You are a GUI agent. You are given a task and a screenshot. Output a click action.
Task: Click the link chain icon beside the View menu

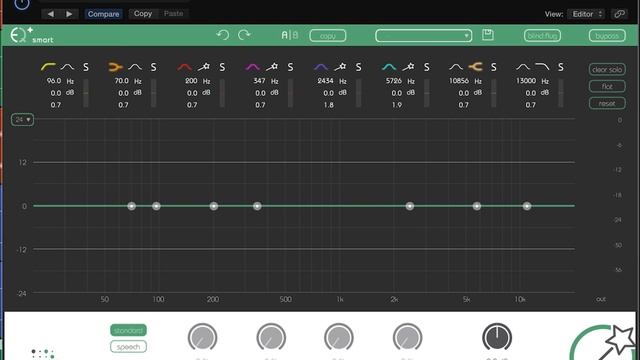pos(620,14)
